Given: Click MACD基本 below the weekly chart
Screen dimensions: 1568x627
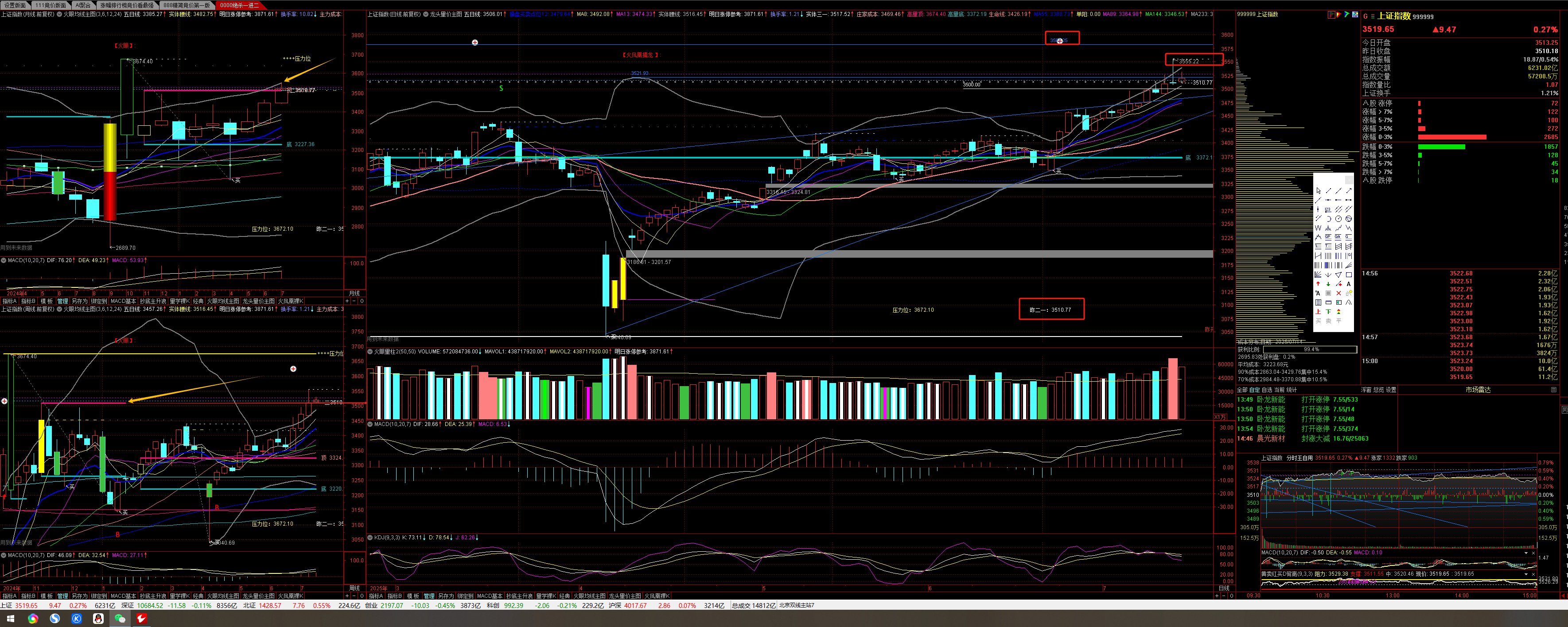Looking at the screenshot, I should pos(124,596).
